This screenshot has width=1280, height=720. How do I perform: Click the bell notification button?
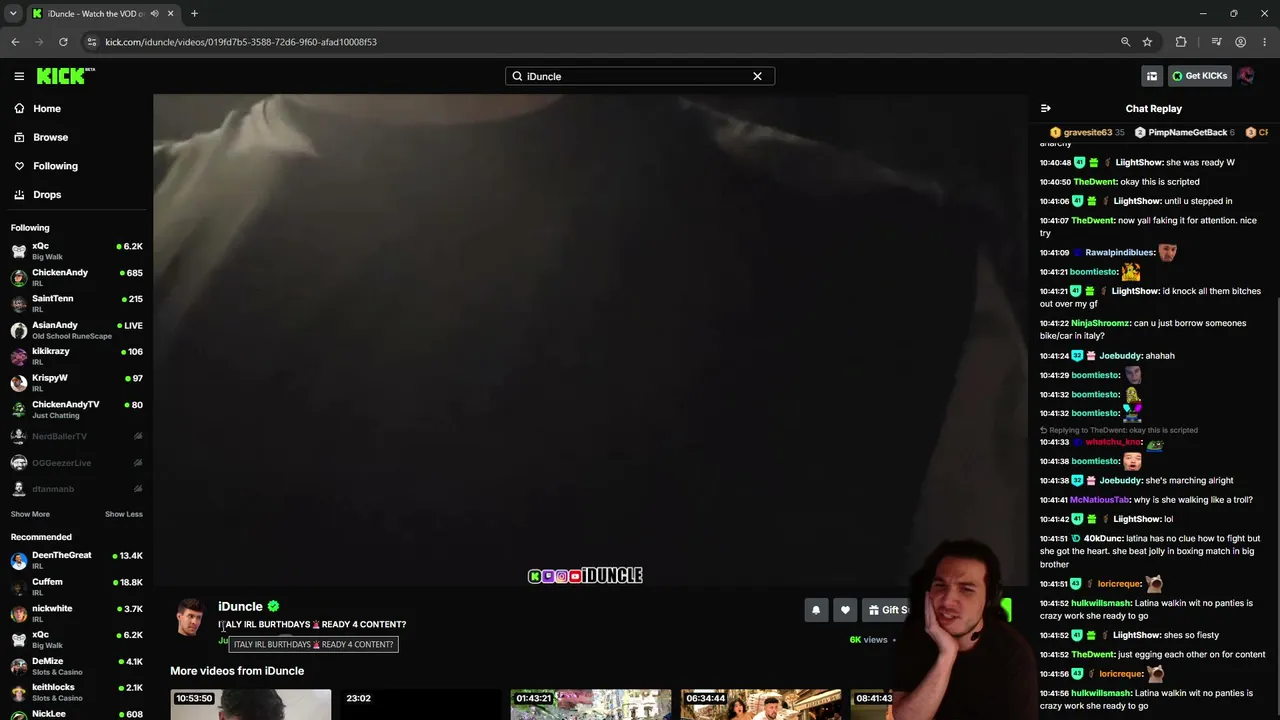coord(816,610)
